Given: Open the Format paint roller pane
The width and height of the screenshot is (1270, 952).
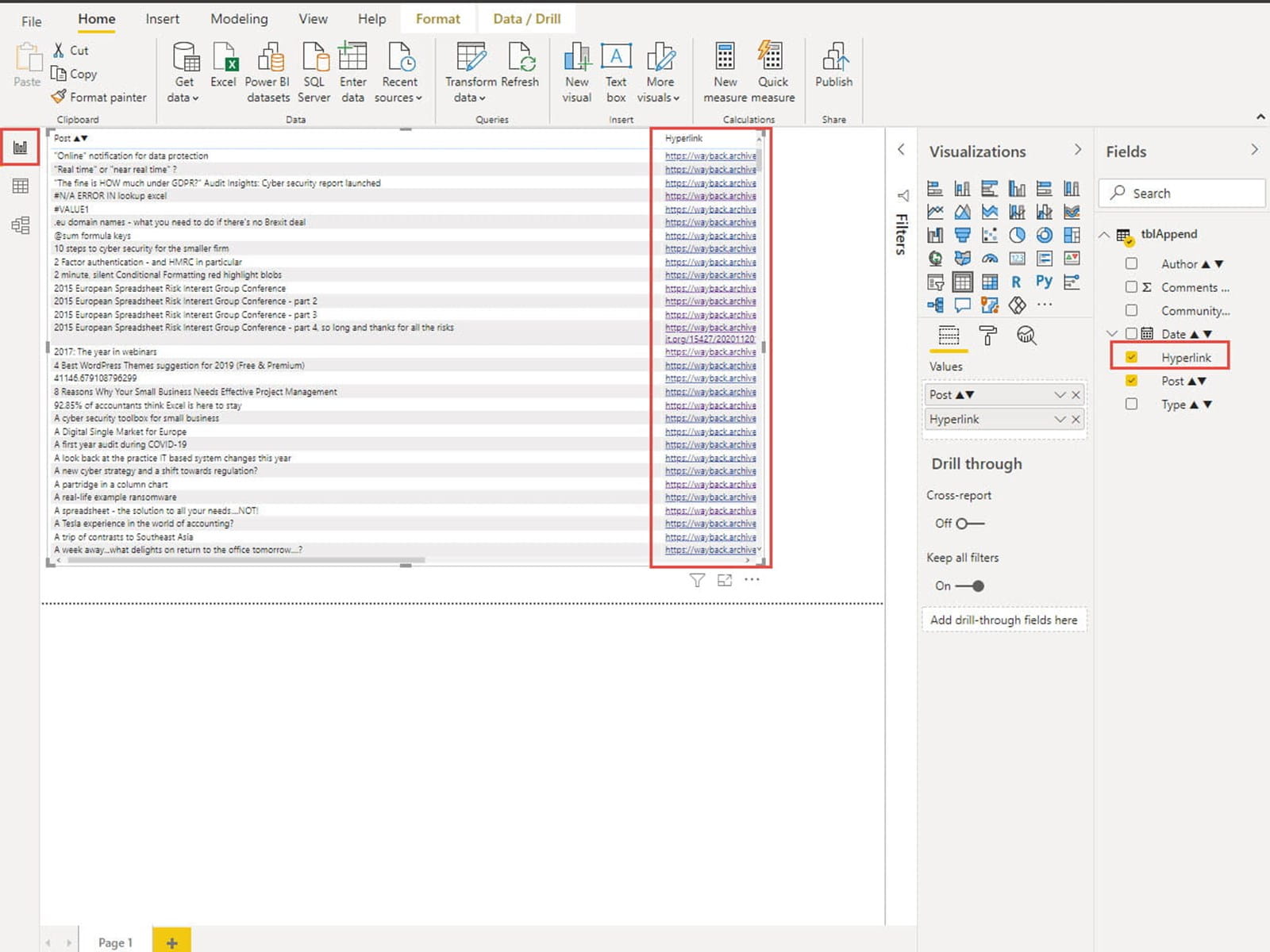Looking at the screenshot, I should pos(987,336).
